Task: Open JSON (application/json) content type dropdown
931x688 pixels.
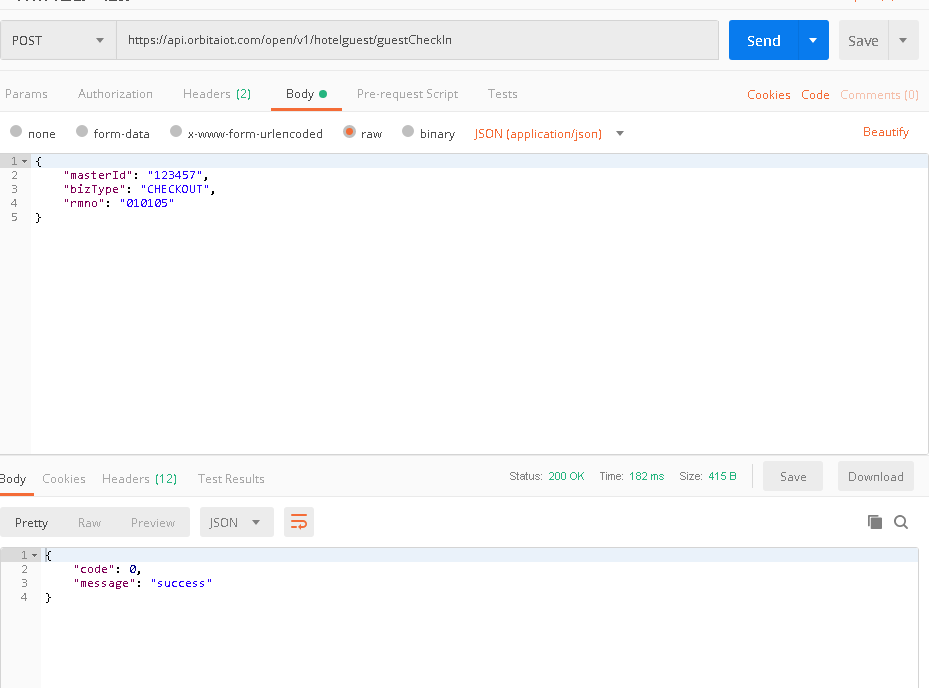Action: pos(620,133)
